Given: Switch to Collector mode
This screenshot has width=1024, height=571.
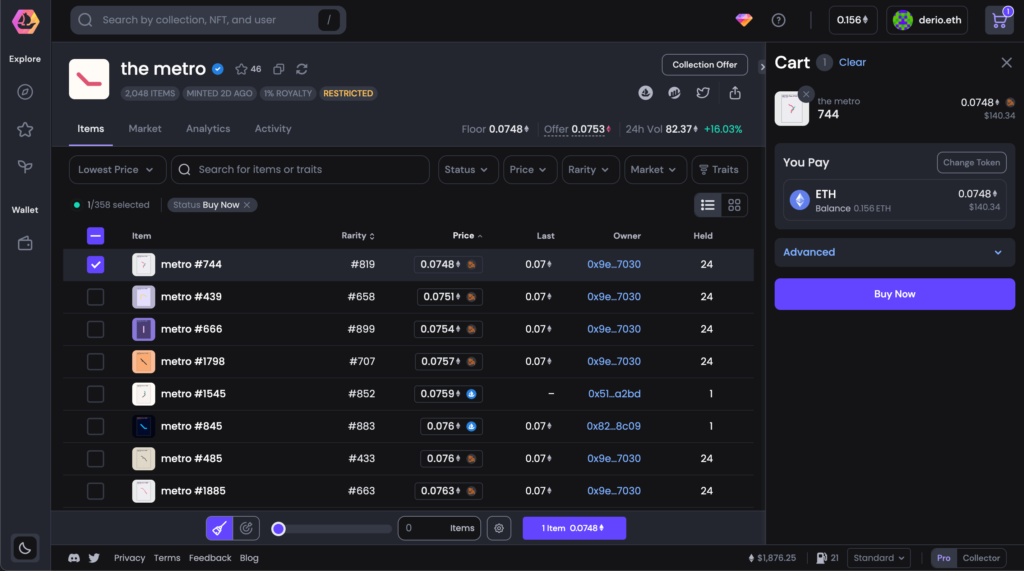Looking at the screenshot, I should click(x=981, y=558).
